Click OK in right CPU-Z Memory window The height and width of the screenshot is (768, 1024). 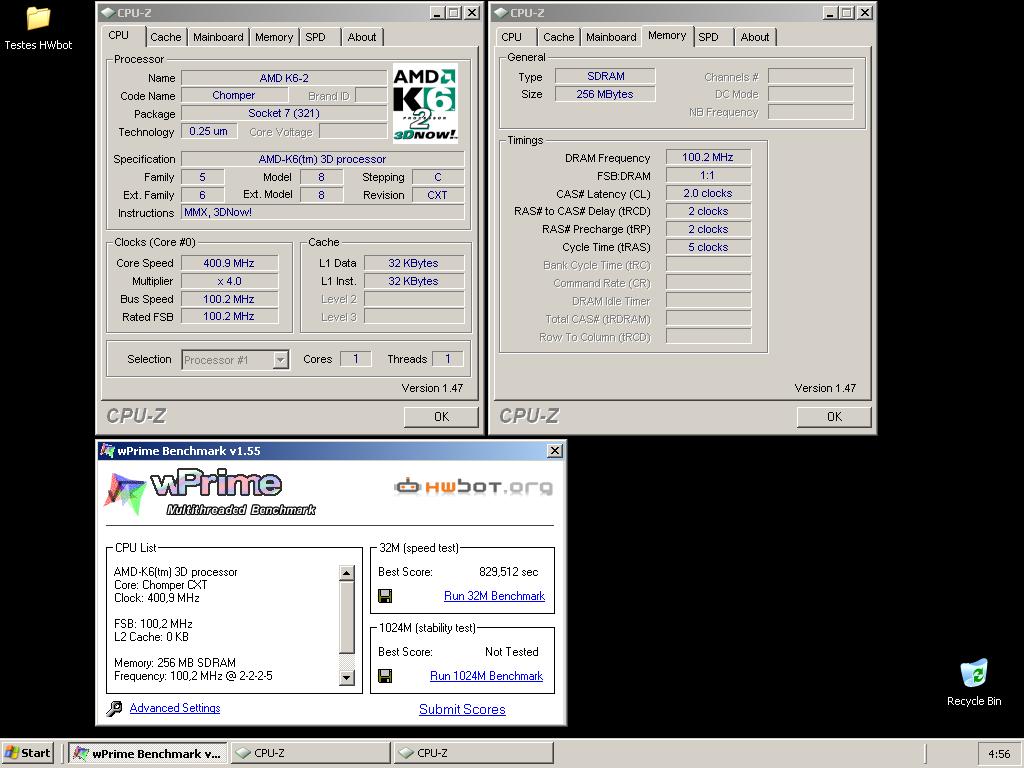pyautogui.click(x=834, y=417)
